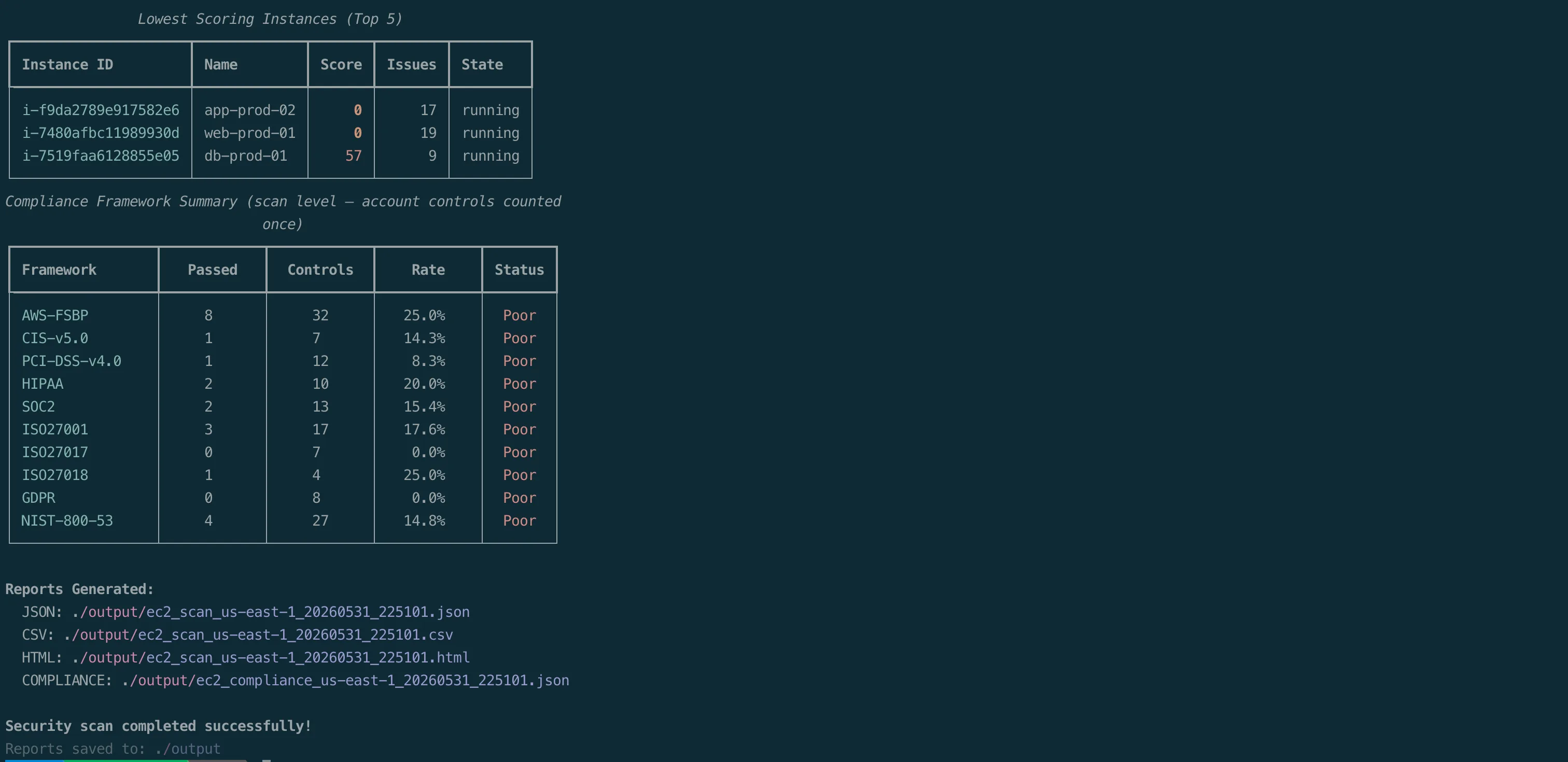Screen dimensions: 1568x762
Task: Click the web-prod-01 instance name
Action: click(249, 133)
